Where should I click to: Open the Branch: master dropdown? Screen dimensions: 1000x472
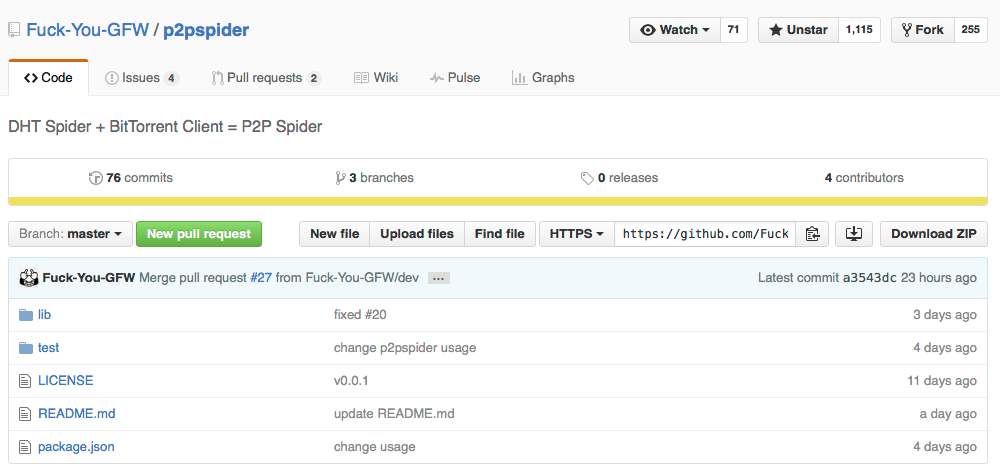70,234
